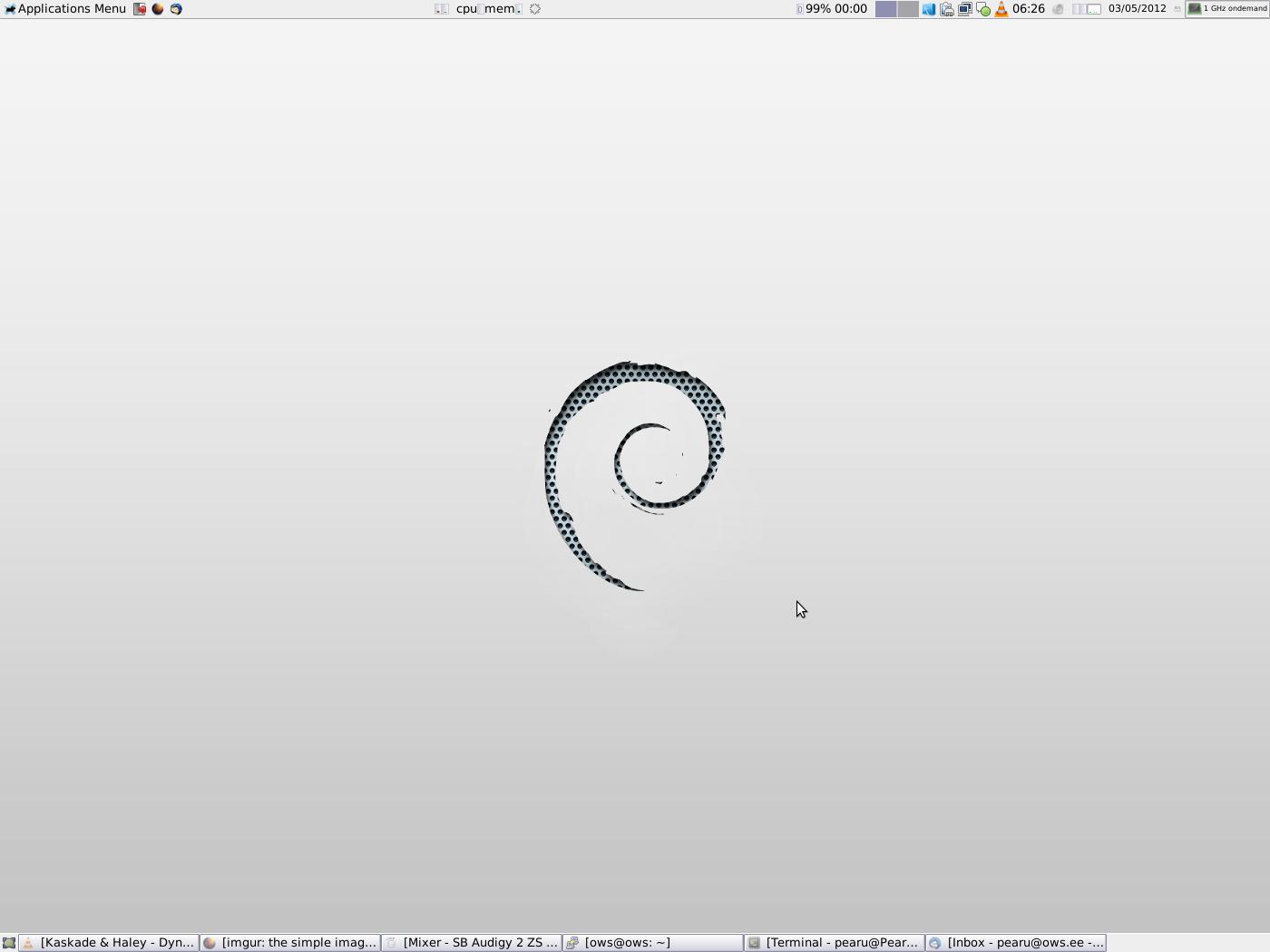Restore the Mixer - SB Audigy 2 ZS window
The image size is (1270, 952).
point(472,943)
